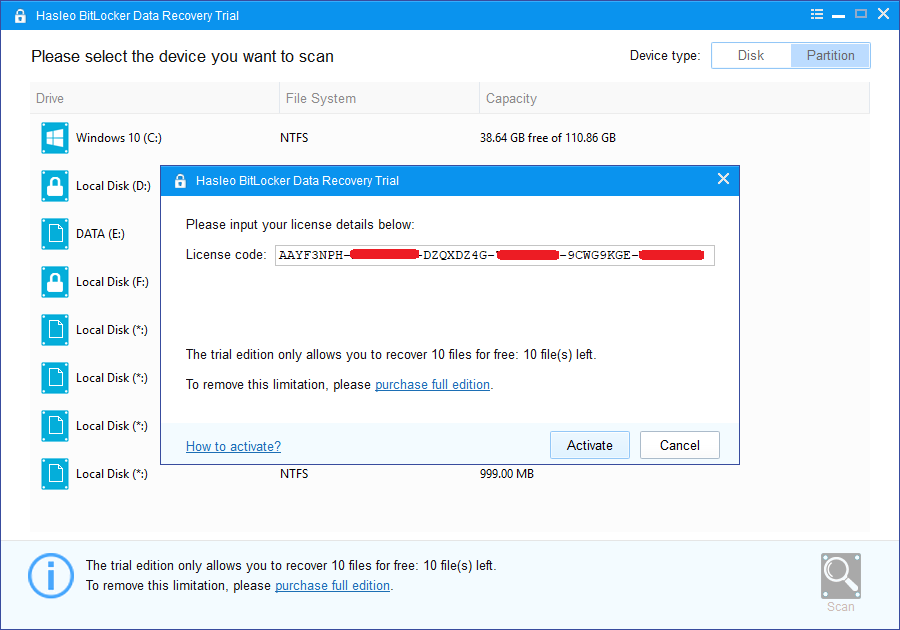This screenshot has height=630, width=900.
Task: Click the info icon in bottom notice
Action: [x=51, y=575]
